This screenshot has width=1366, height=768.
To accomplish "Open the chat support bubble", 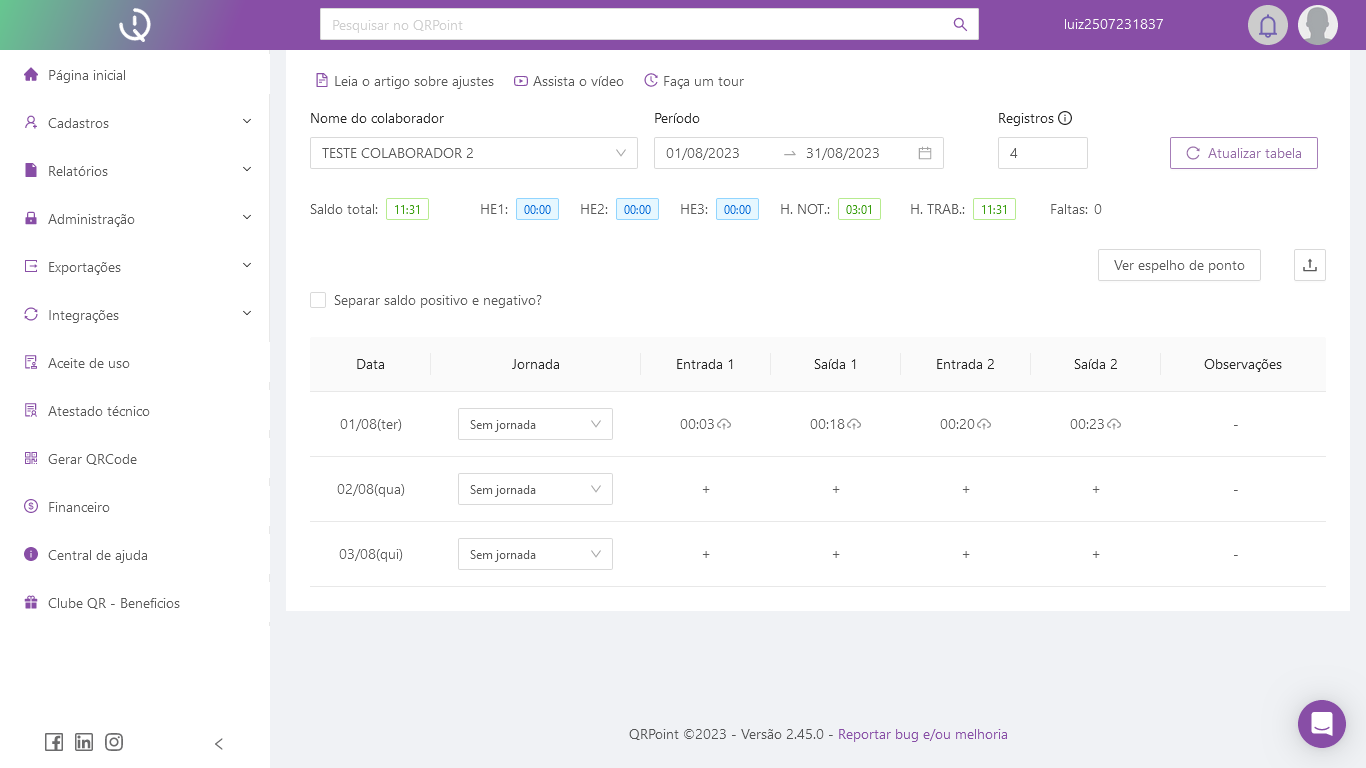I will tap(1321, 723).
